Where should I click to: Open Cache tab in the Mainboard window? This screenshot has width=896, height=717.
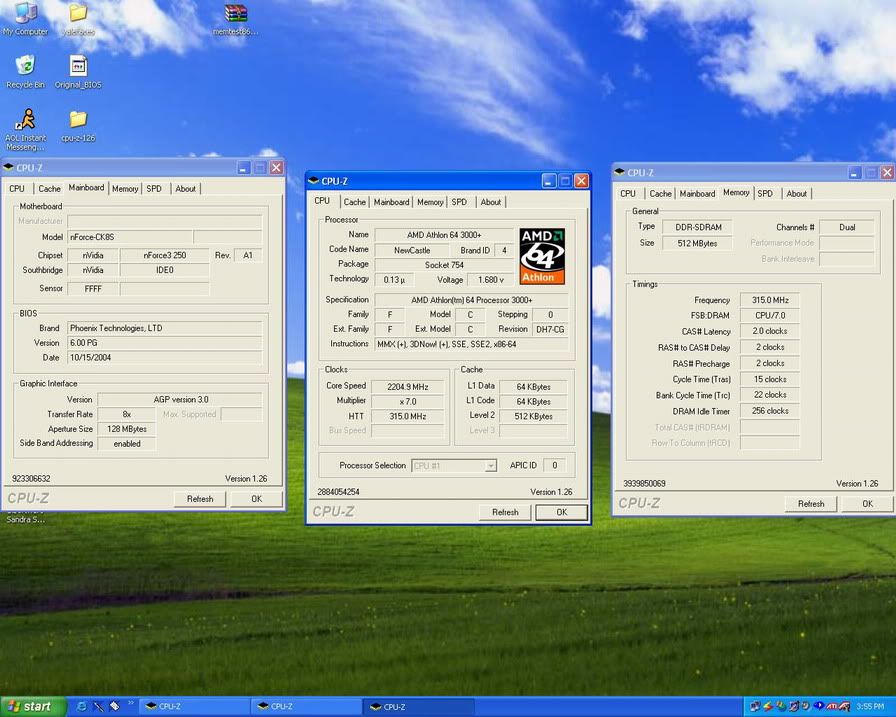[x=49, y=189]
